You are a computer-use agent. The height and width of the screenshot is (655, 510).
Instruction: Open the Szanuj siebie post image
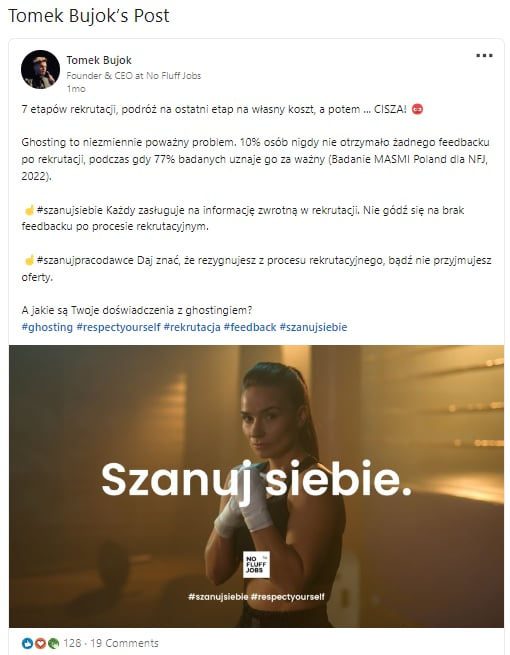pyautogui.click(x=256, y=486)
